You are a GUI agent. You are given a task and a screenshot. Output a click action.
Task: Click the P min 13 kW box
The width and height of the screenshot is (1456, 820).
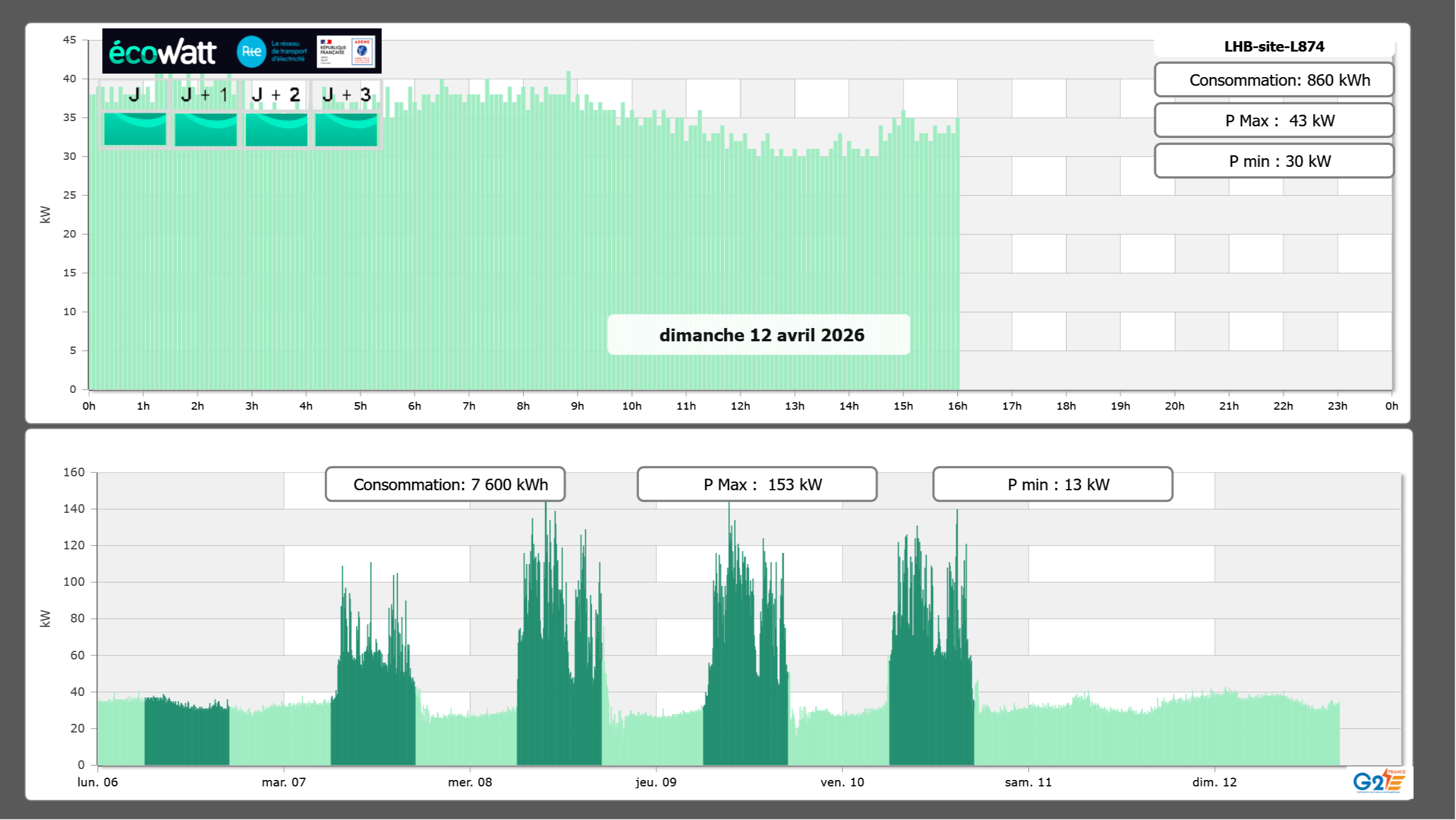point(1052,484)
